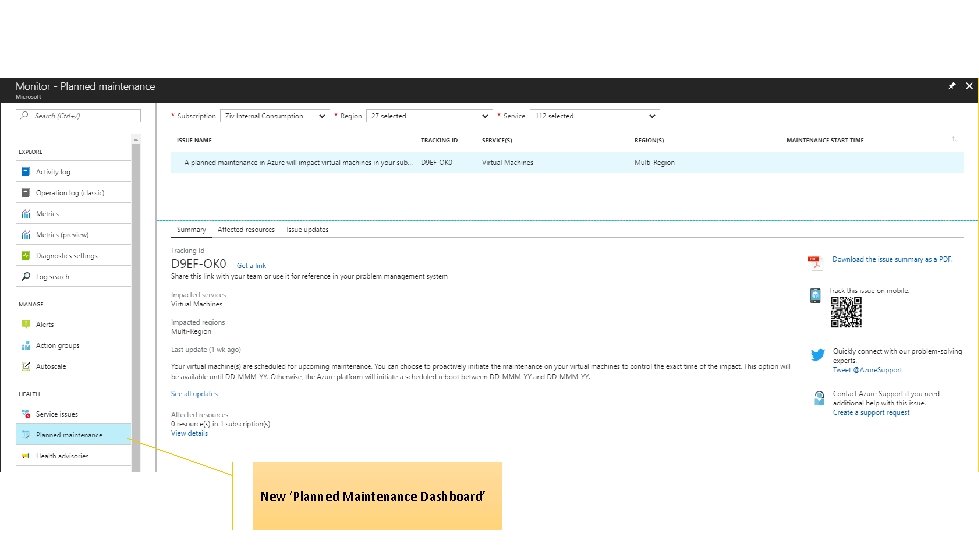Click the Multi-Region cell in table
Viewport: 979px width, 551px height.
[654, 162]
